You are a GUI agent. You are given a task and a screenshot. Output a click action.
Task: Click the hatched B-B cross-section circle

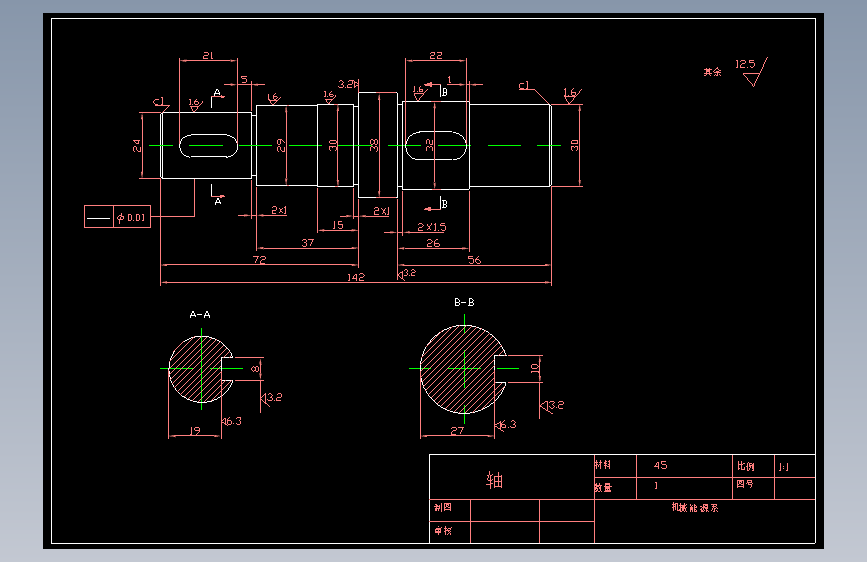(463, 369)
